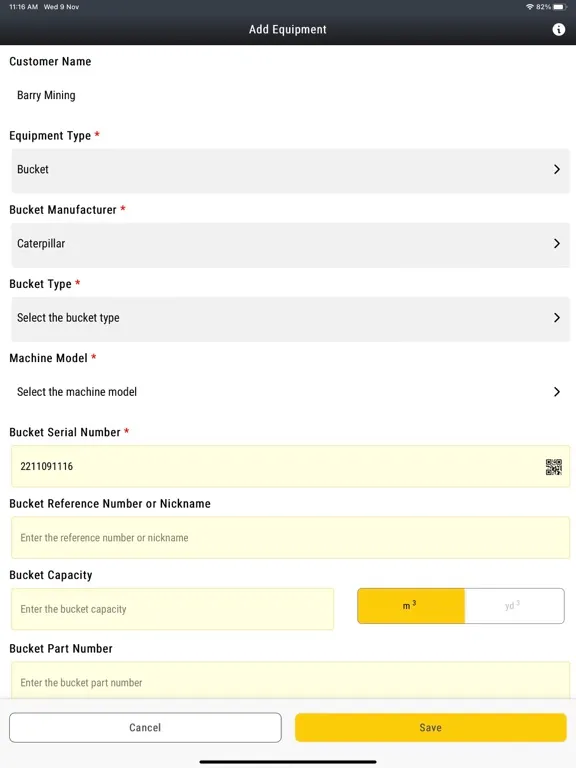Tap the battery indicator icon

click(560, 7)
